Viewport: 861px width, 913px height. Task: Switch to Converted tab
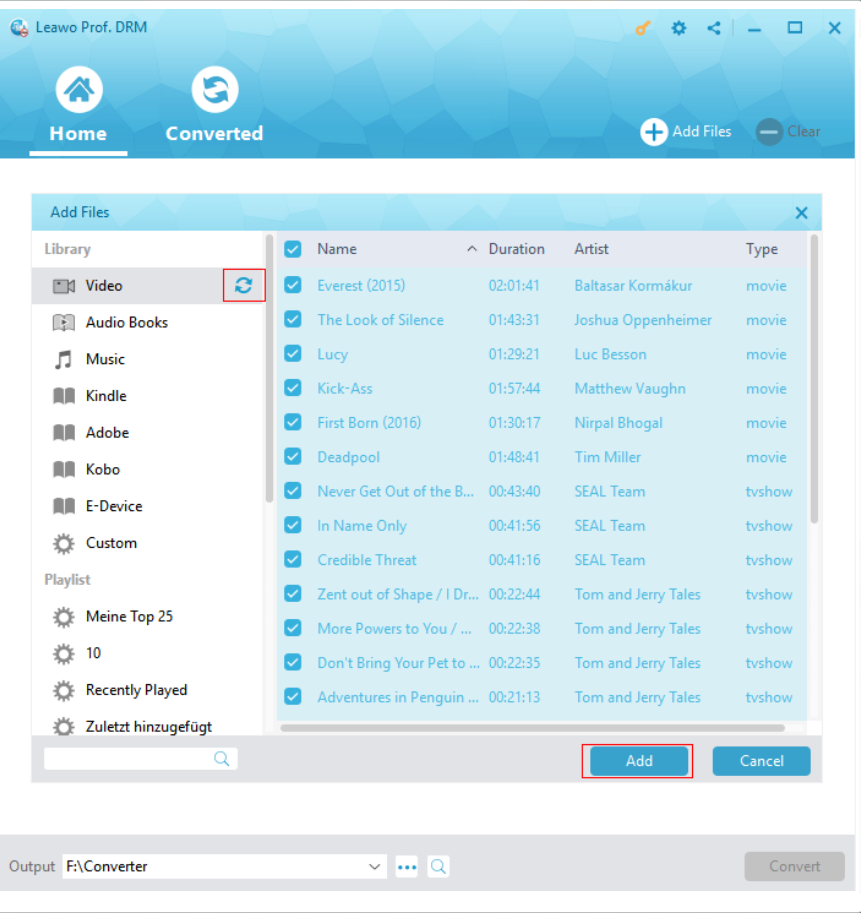[214, 105]
